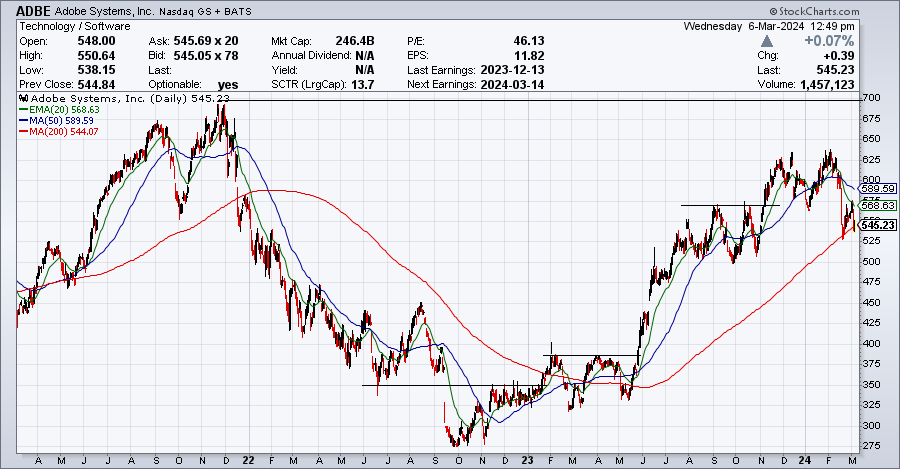Click the EPS value 11.82
Viewport: 900px width, 469px height.
[529, 56]
